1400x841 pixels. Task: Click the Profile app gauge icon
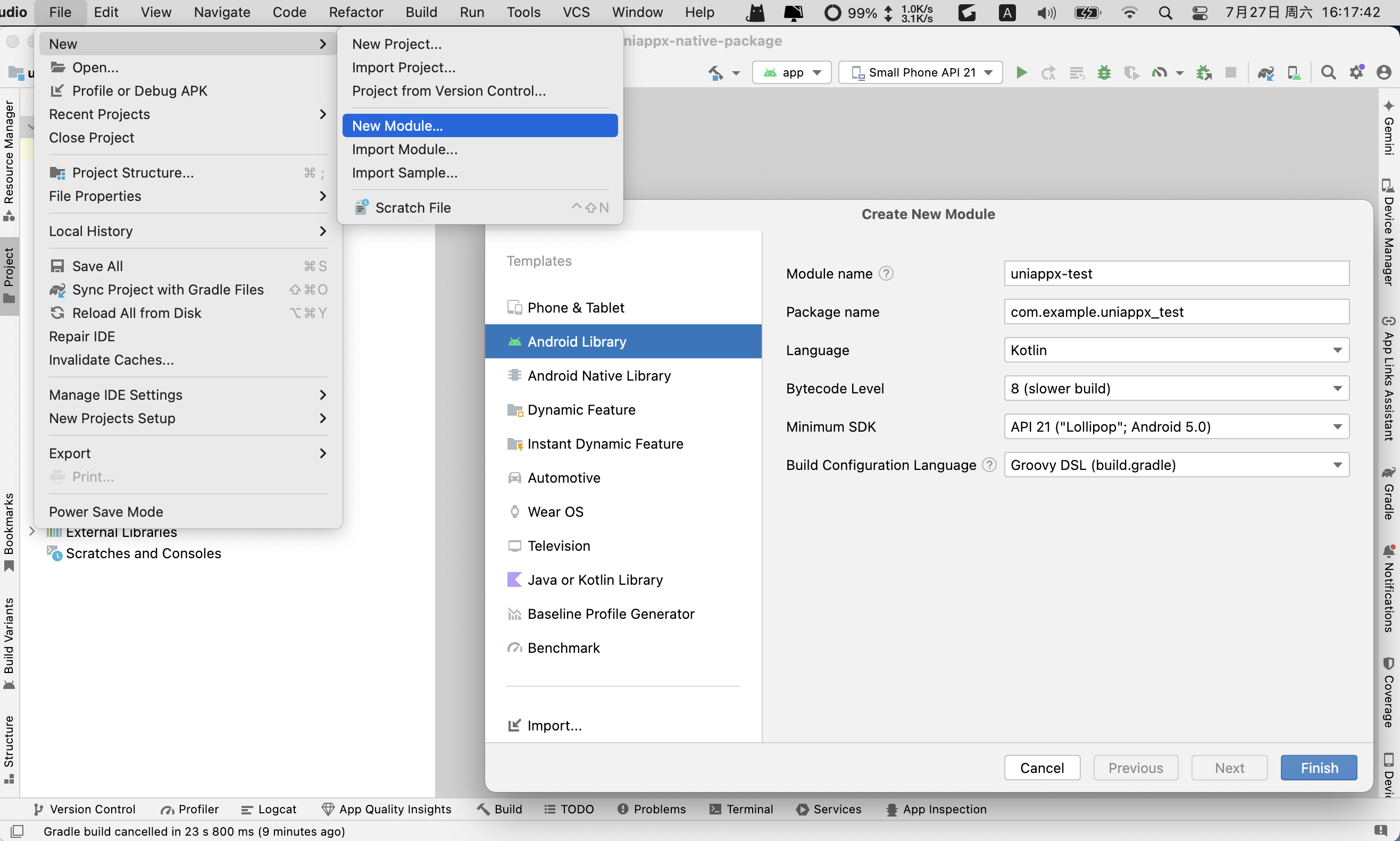[1159, 72]
